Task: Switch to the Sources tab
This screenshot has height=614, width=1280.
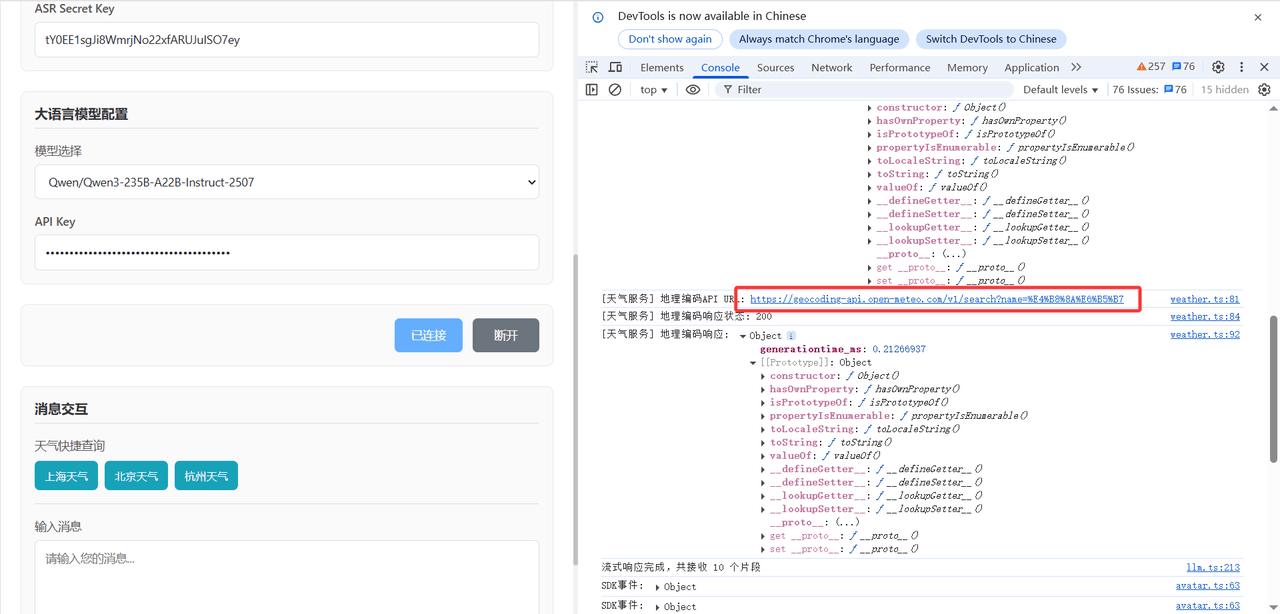Action: tap(775, 67)
